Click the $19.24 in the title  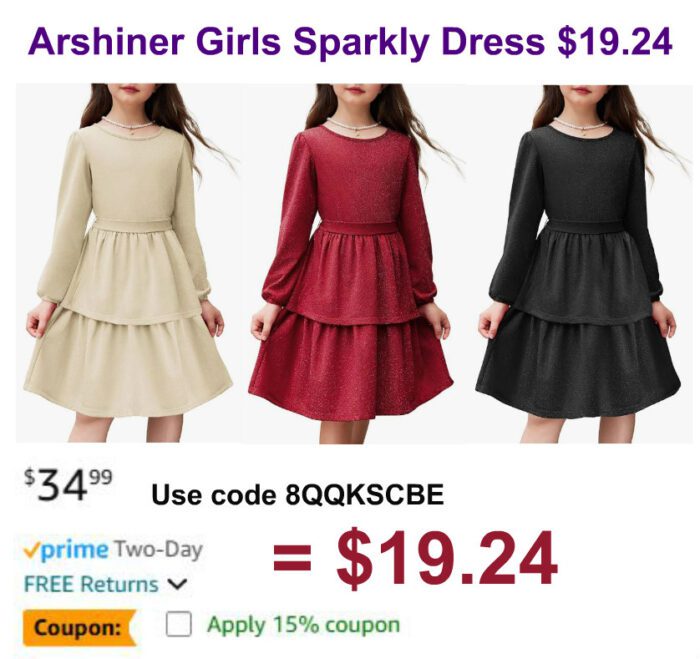click(x=614, y=41)
